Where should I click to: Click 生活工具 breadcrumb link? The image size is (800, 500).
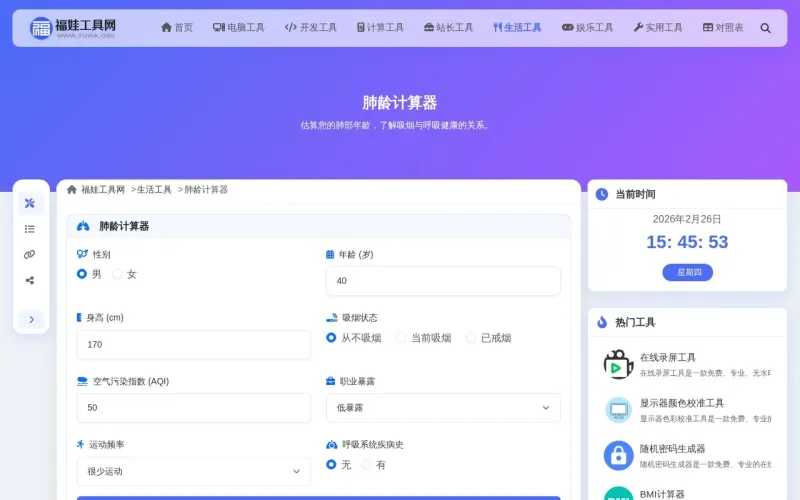(154, 190)
